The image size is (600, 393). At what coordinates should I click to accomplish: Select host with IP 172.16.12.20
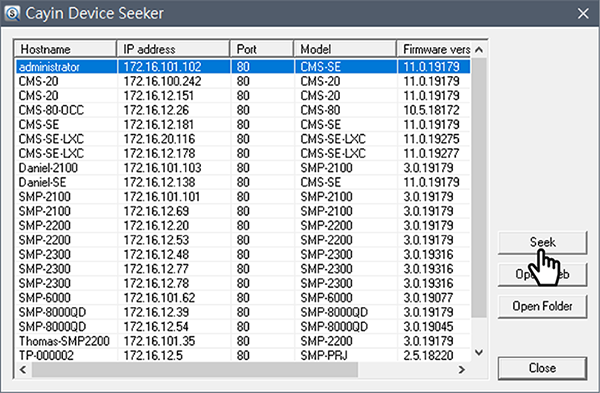pos(243,226)
